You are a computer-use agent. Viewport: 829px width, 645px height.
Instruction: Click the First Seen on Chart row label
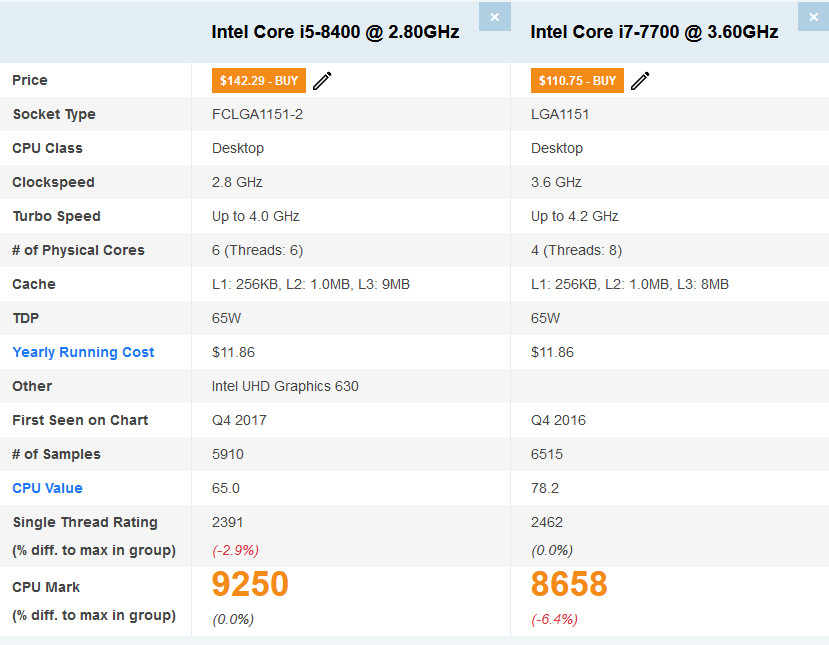coord(80,420)
